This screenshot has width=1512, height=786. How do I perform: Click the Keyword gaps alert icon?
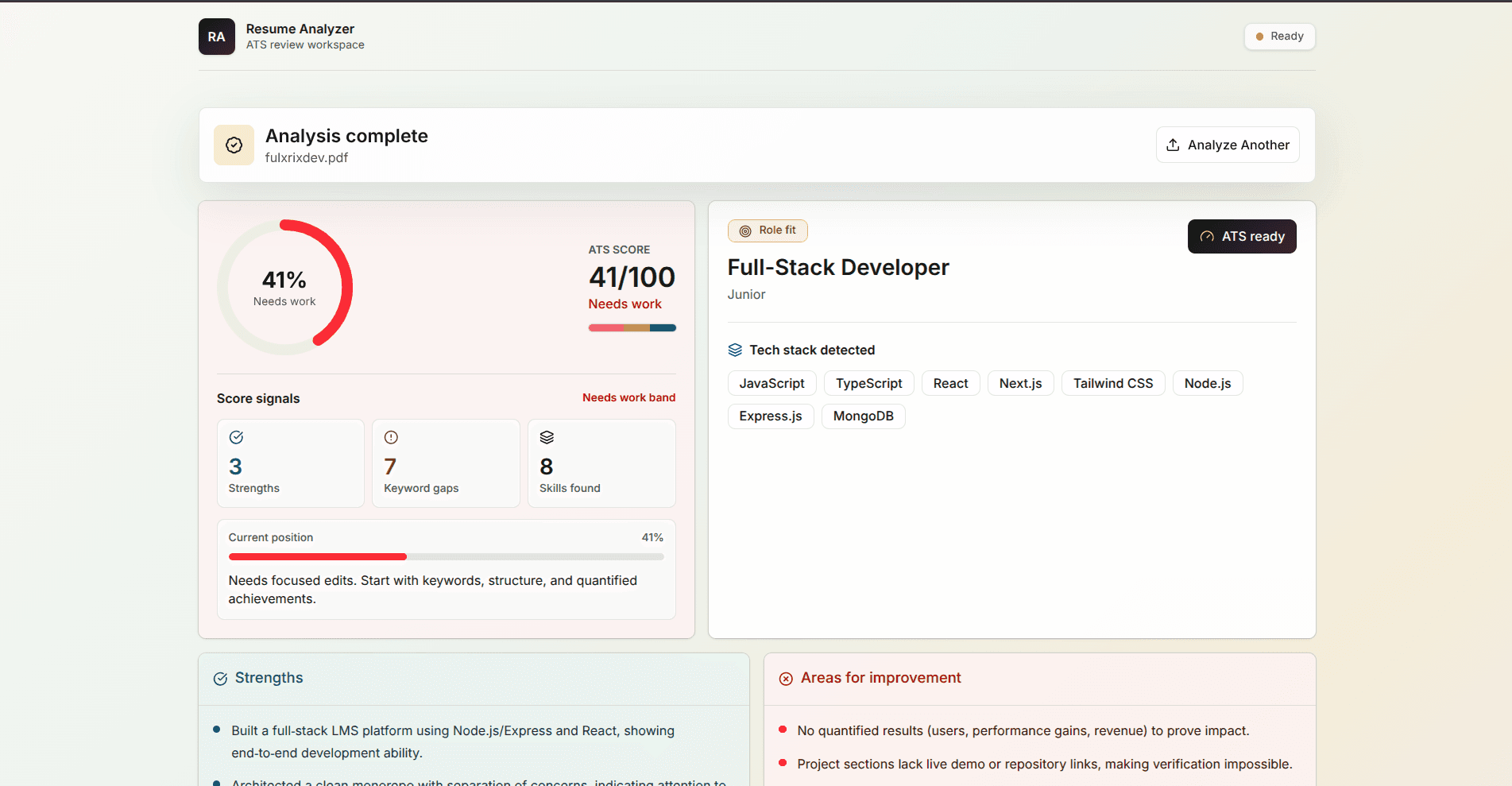point(391,437)
